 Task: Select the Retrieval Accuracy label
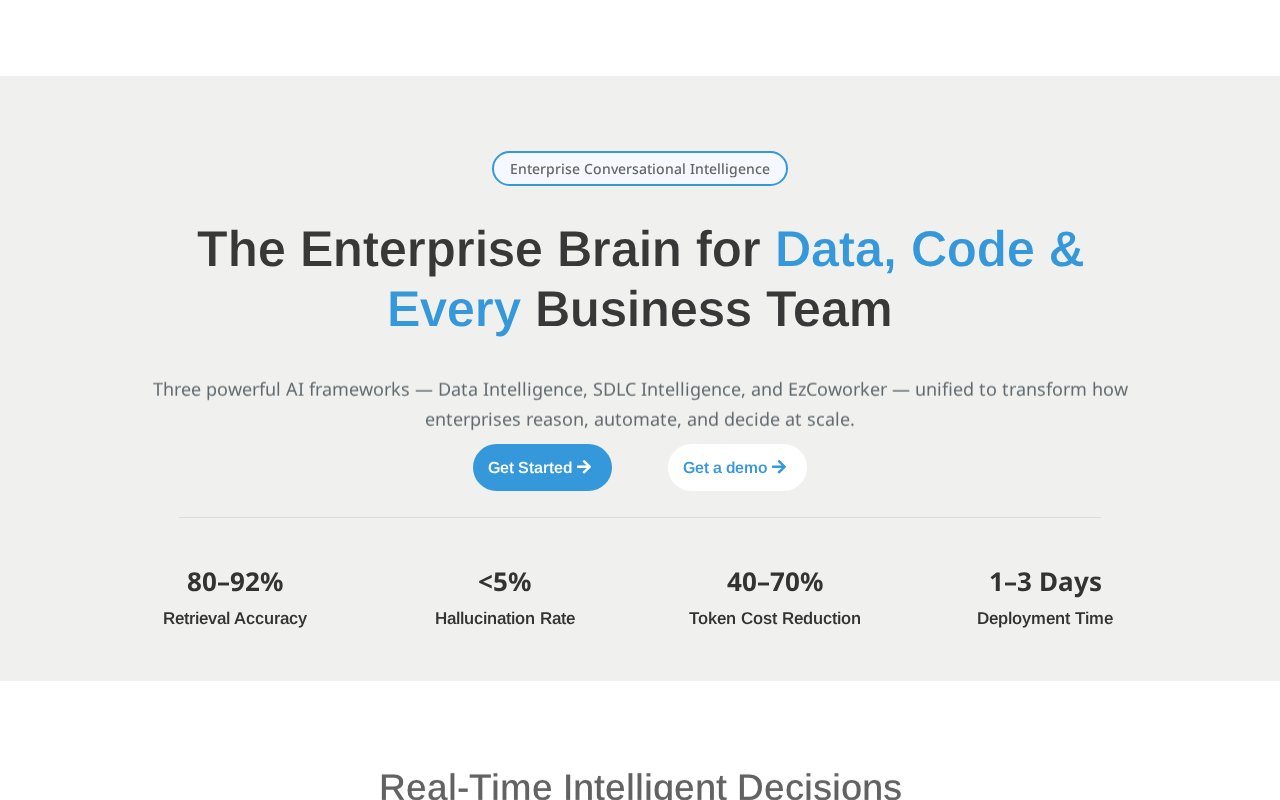[235, 619]
